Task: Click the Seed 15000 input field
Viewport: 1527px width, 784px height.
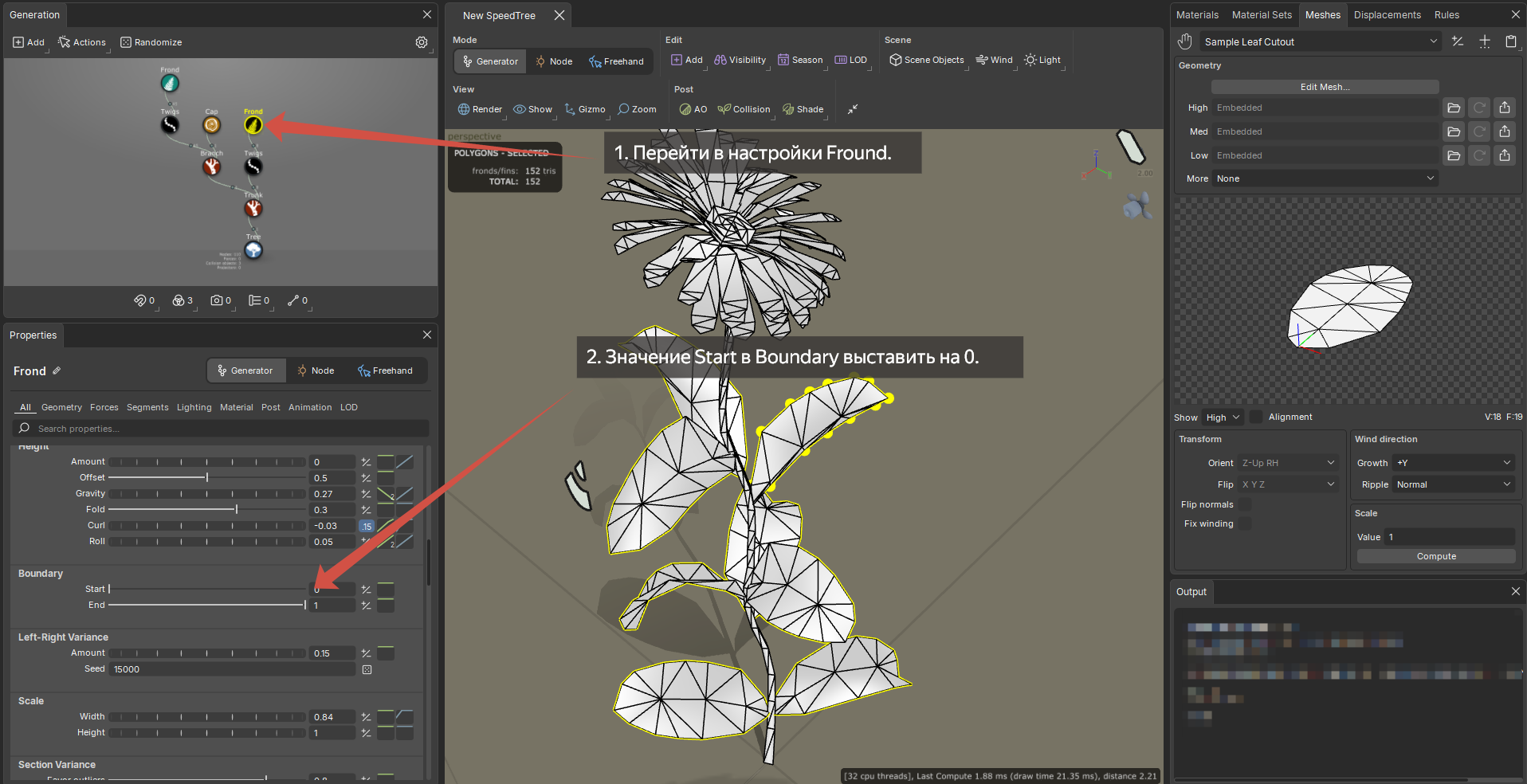Action: point(233,669)
